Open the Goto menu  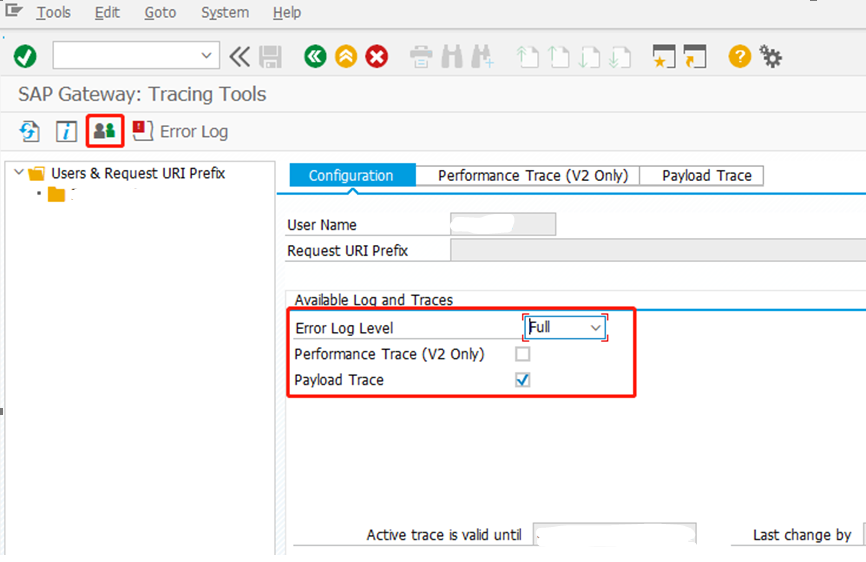(x=160, y=12)
